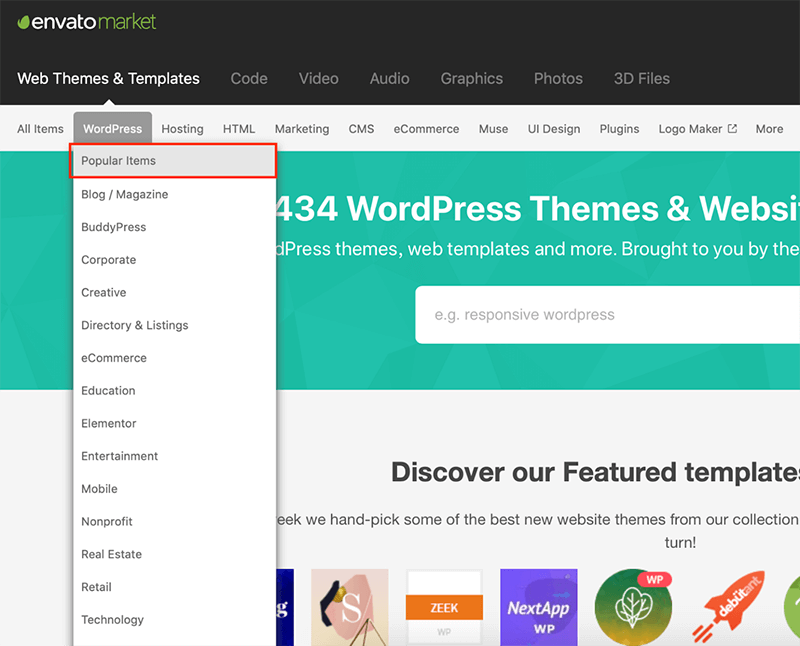Choose Blog / Magazine from dropdown

pos(174,194)
